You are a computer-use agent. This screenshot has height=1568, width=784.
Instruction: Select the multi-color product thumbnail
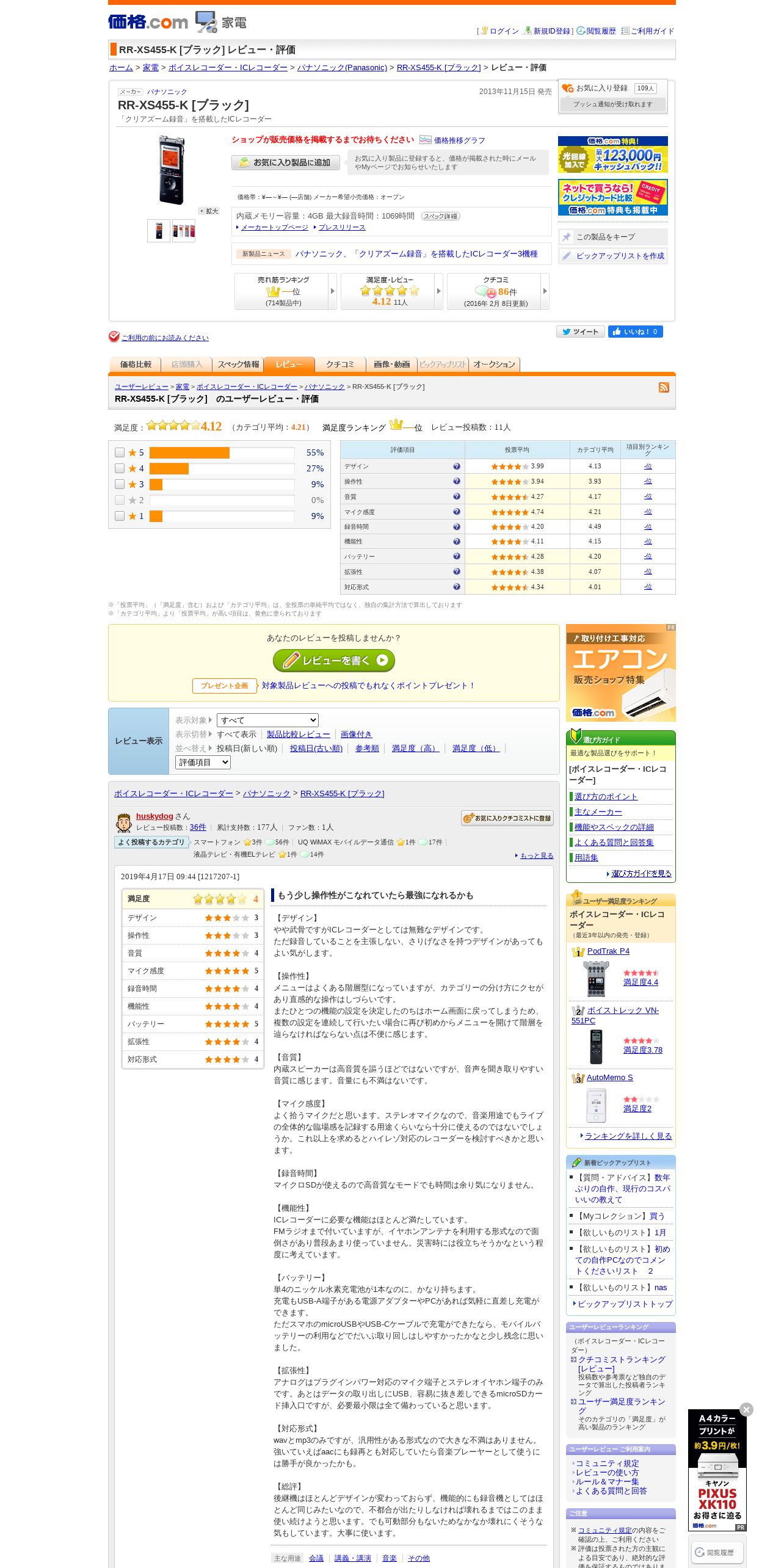[184, 231]
